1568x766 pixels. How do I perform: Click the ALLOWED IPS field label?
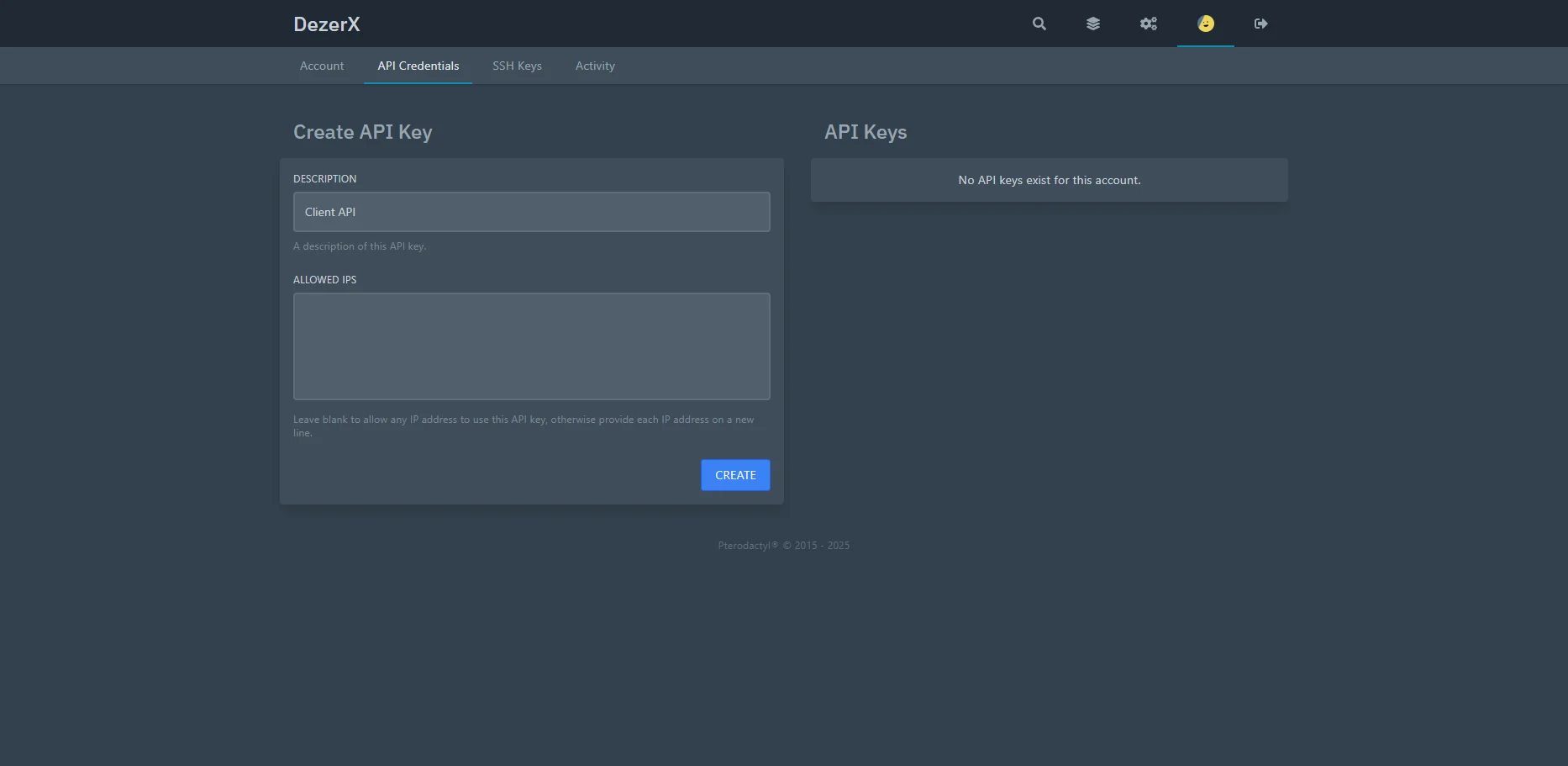pyautogui.click(x=325, y=280)
